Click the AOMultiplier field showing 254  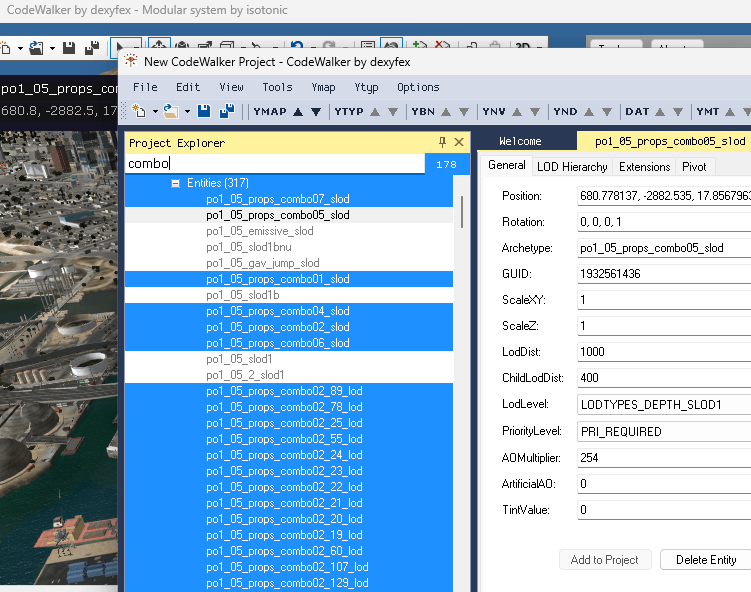(664, 458)
